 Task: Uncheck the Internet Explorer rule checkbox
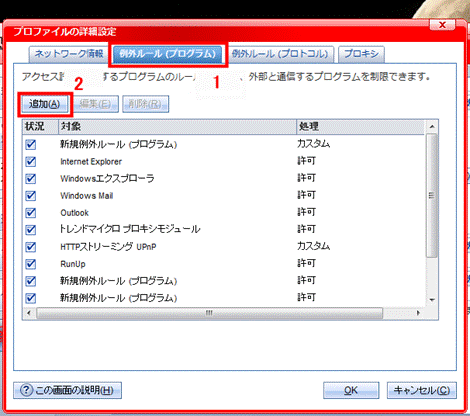[31, 162]
